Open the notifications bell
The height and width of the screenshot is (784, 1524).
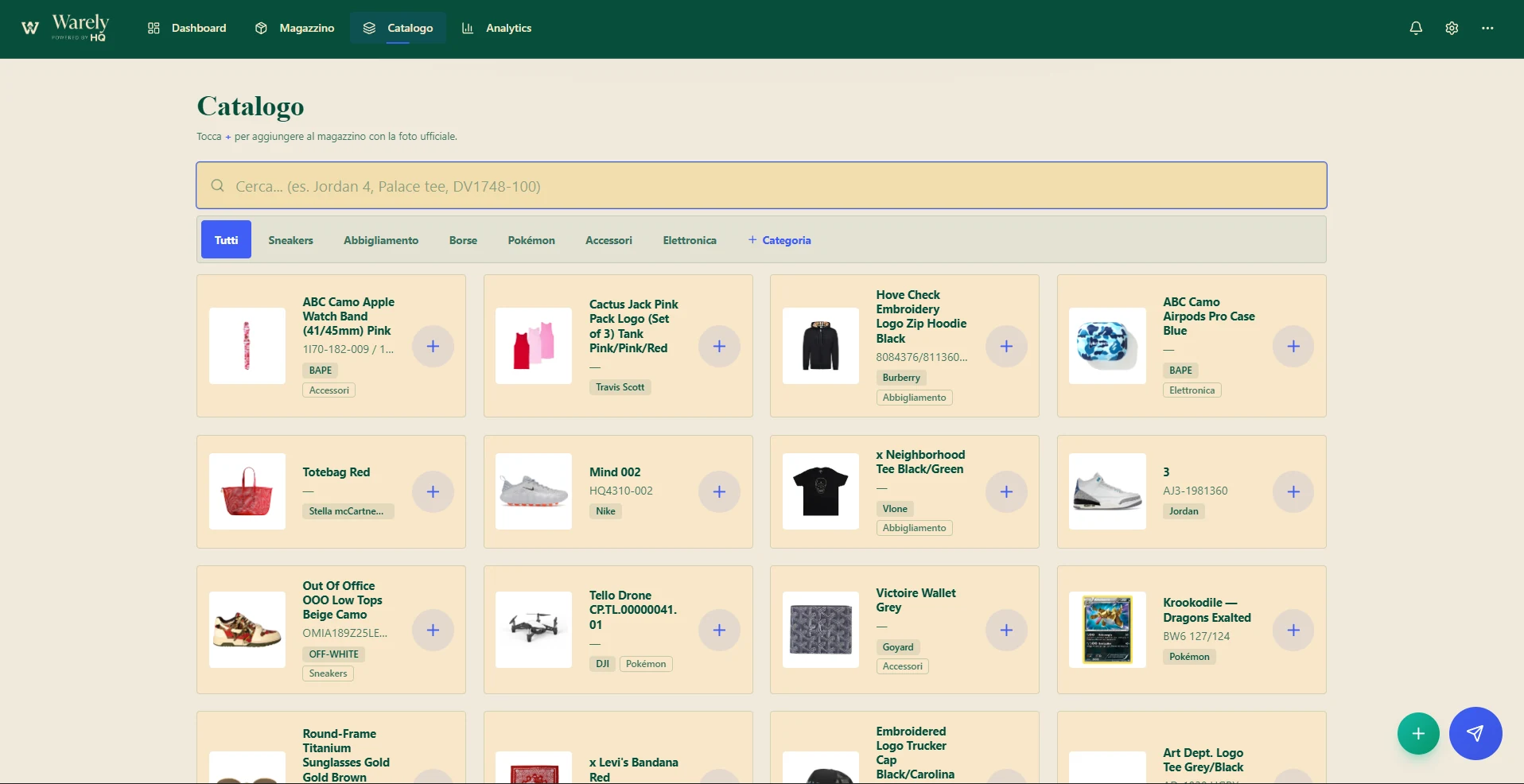click(x=1416, y=28)
